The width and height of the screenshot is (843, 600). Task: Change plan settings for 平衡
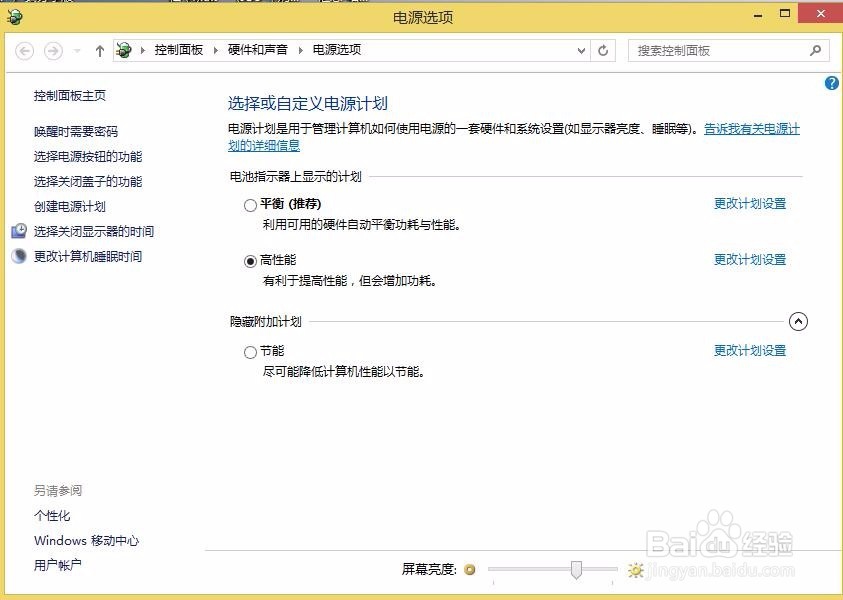click(x=750, y=204)
